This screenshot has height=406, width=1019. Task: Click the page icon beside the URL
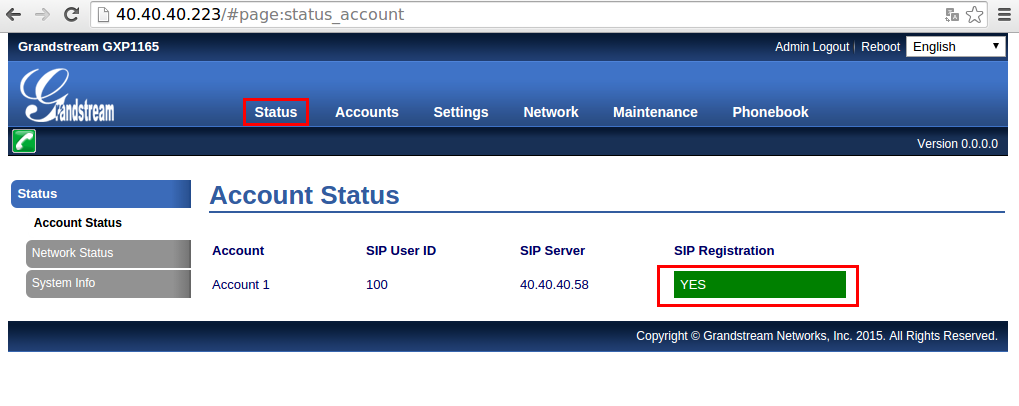click(x=103, y=15)
